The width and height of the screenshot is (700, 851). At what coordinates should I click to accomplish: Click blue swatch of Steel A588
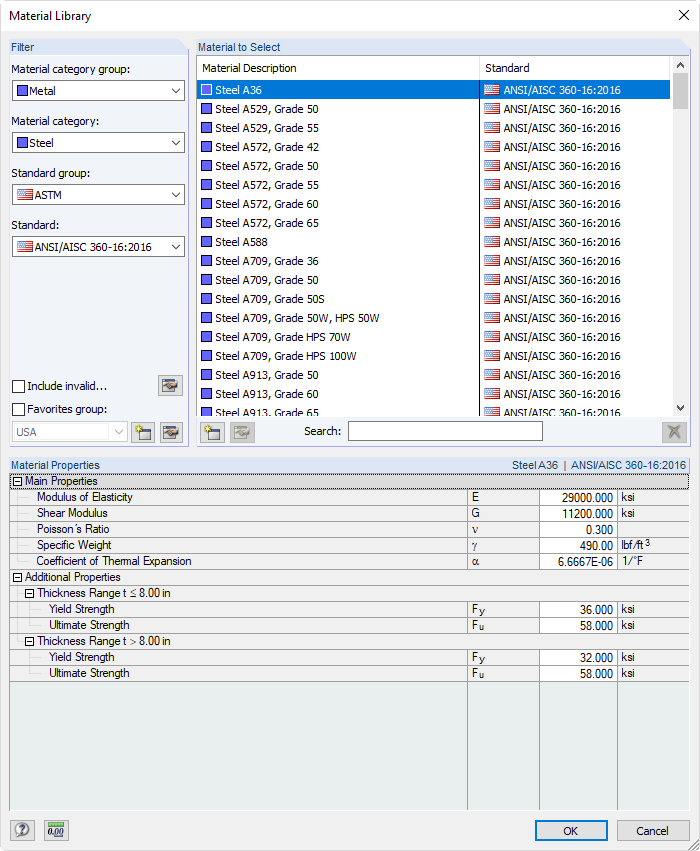point(207,242)
